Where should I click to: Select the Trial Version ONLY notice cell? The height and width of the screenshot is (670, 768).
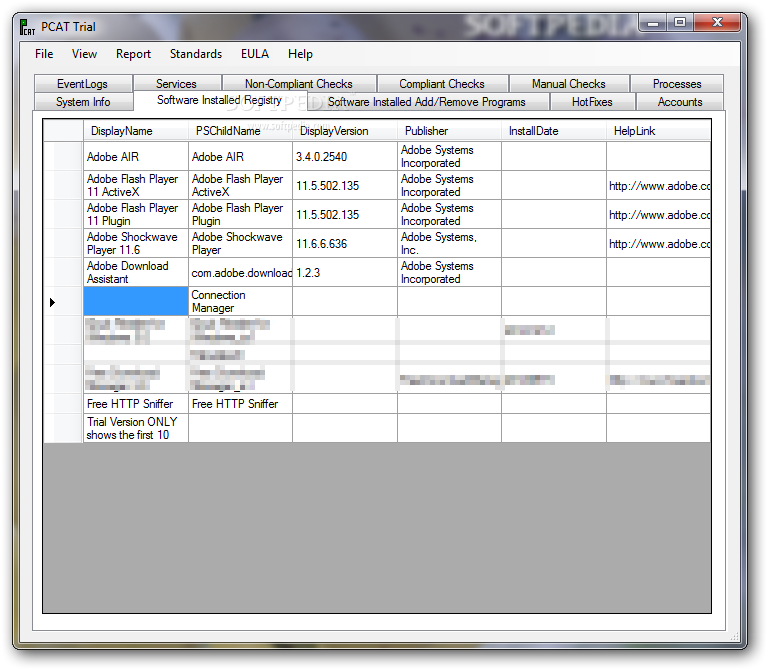(136, 428)
